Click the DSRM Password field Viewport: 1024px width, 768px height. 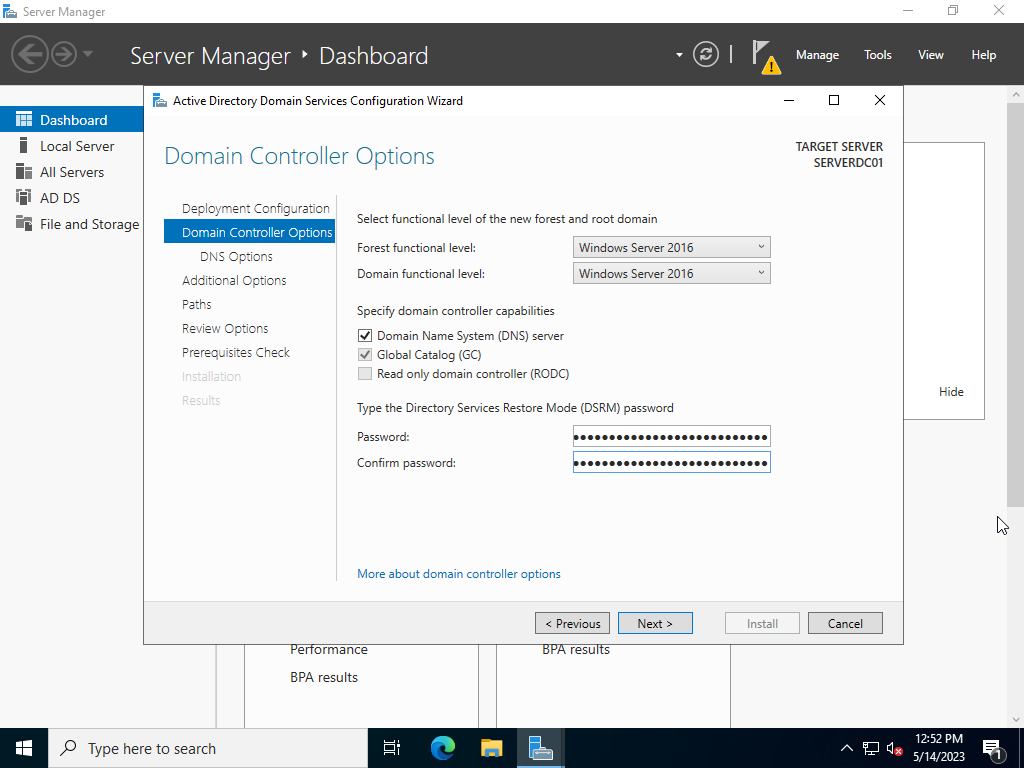pyautogui.click(x=671, y=437)
